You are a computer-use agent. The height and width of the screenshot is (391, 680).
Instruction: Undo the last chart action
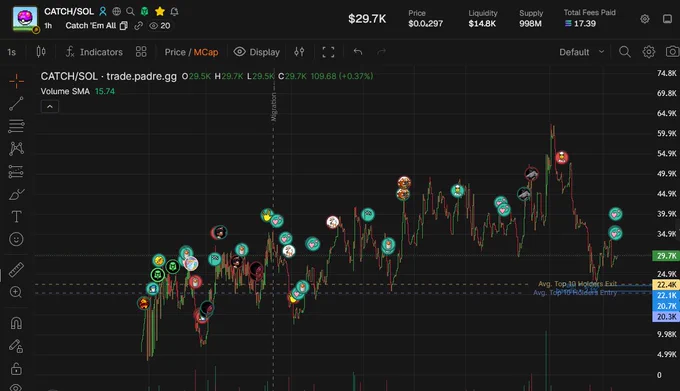[357, 52]
